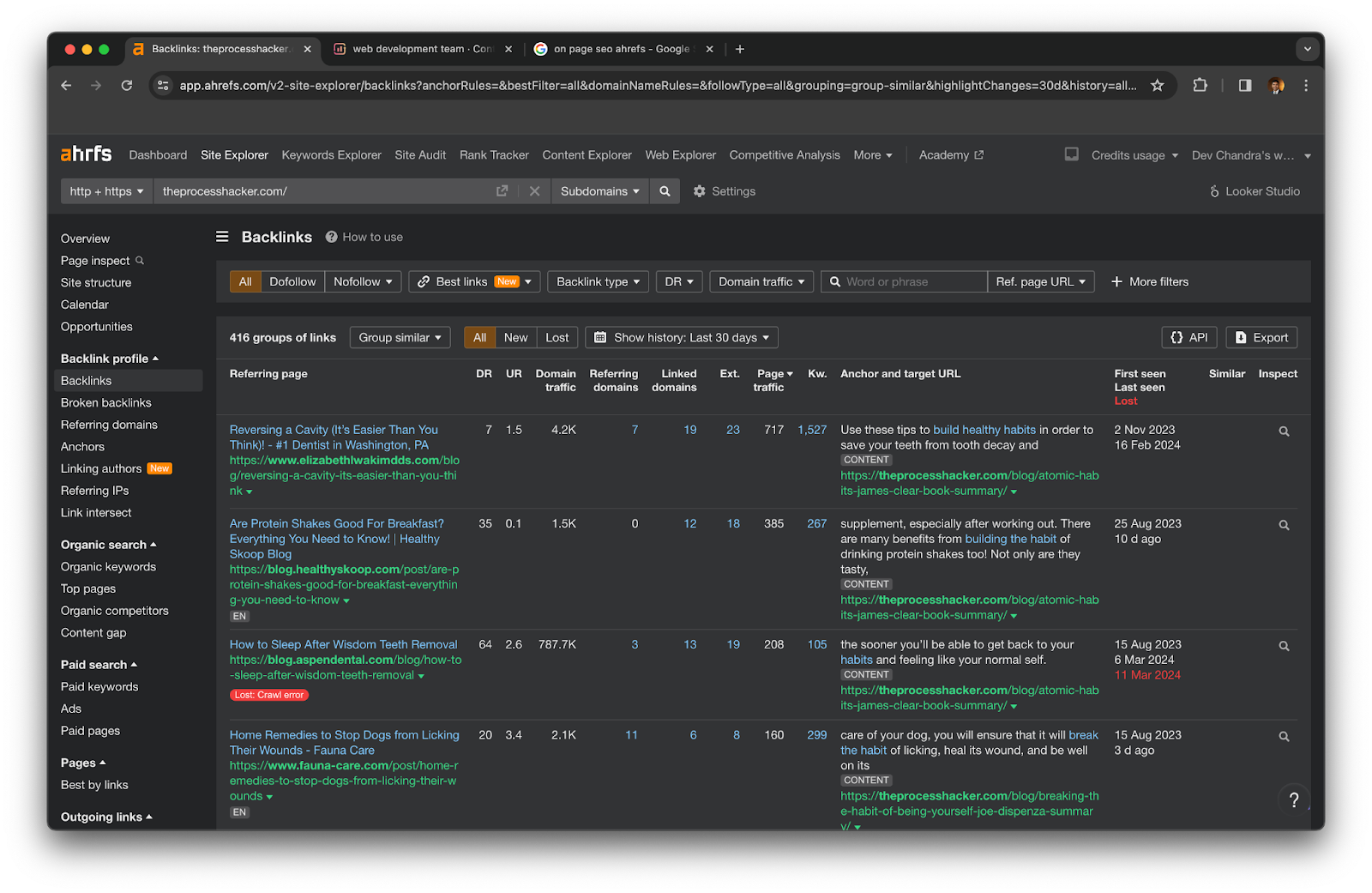This screenshot has height=893, width=1372.
Task: Inspect the Home Remedies Dogs row
Action: tap(1284, 737)
